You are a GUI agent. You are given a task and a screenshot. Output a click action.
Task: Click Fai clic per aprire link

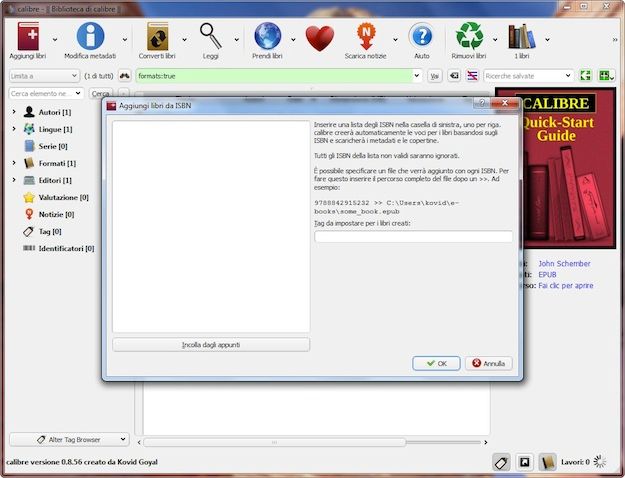566,285
